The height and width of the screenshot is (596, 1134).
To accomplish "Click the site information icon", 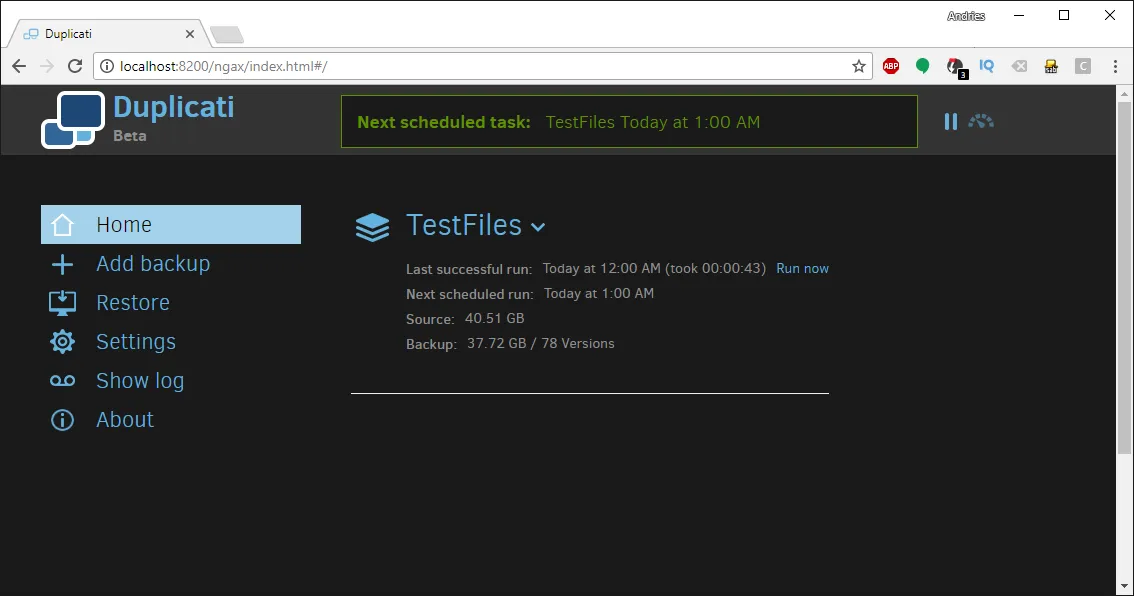I will [107, 67].
